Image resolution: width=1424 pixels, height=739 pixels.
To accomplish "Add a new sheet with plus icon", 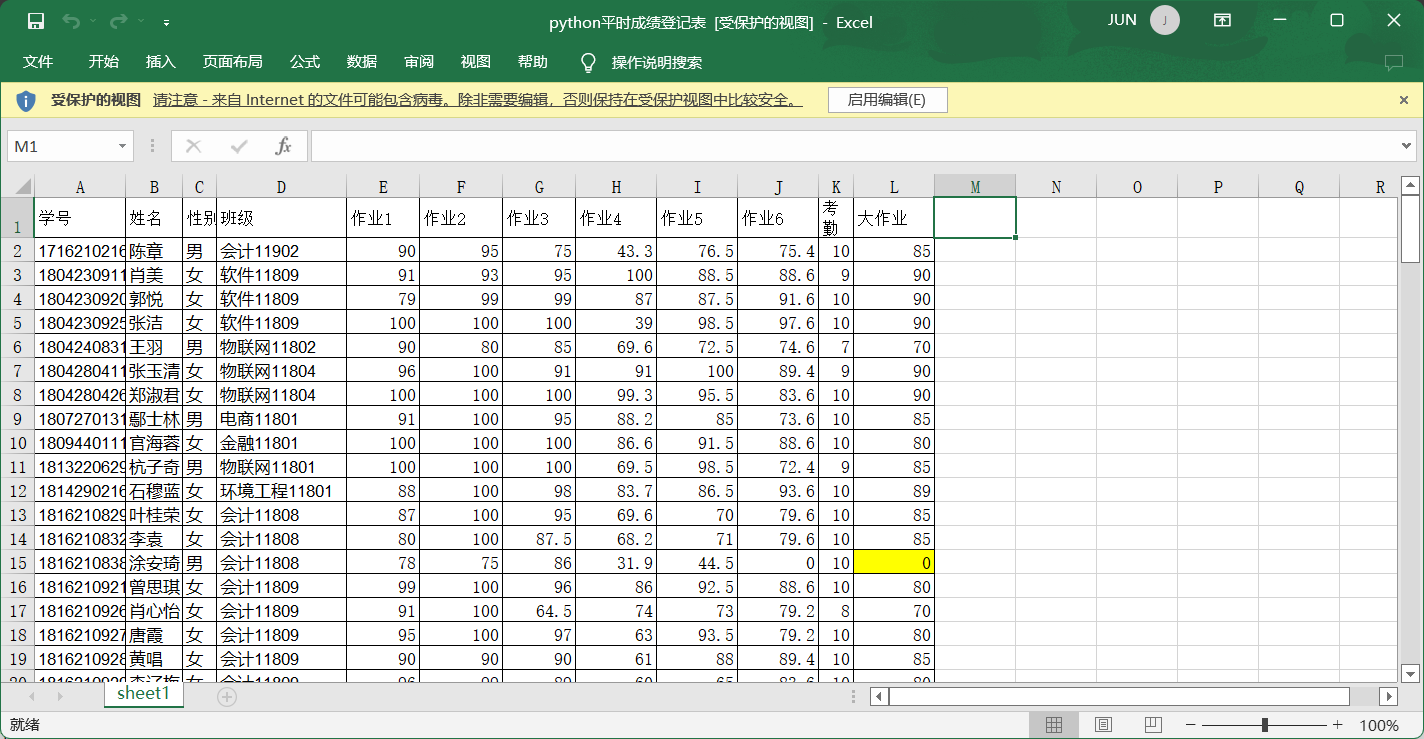I will coord(227,697).
